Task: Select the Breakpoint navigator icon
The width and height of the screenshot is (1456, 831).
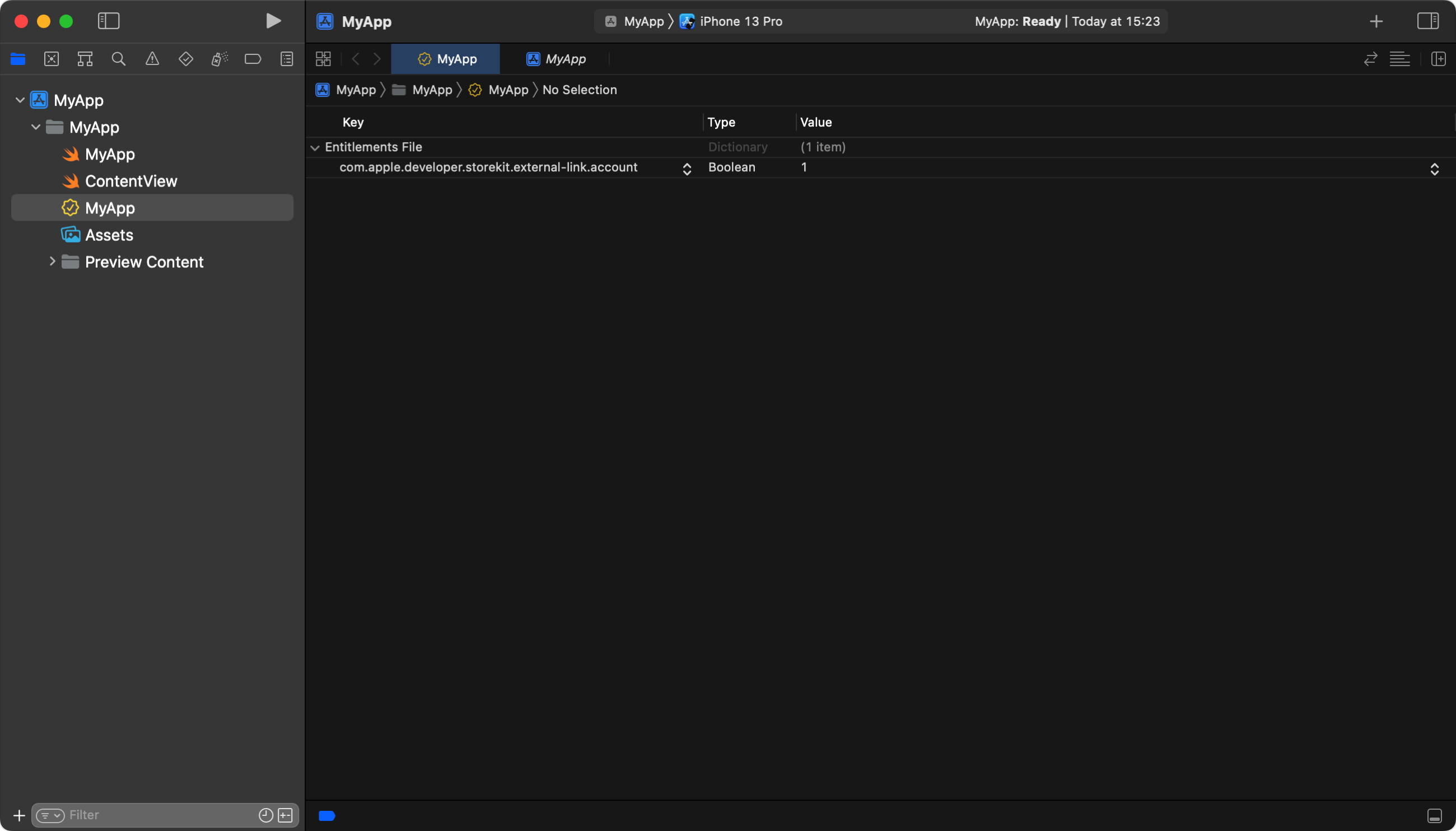Action: 252,59
